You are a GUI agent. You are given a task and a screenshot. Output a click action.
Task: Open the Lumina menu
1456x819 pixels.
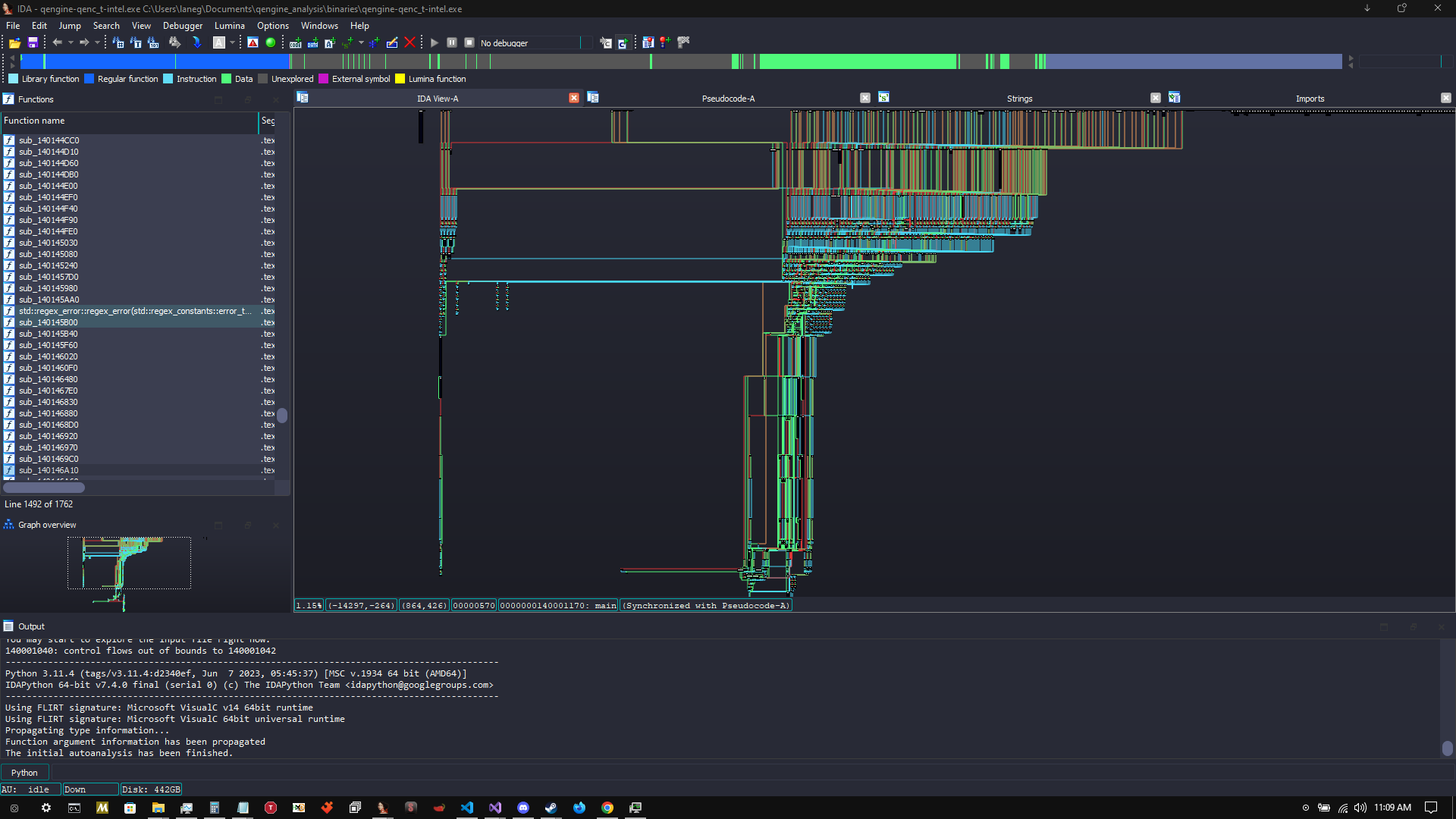229,26
